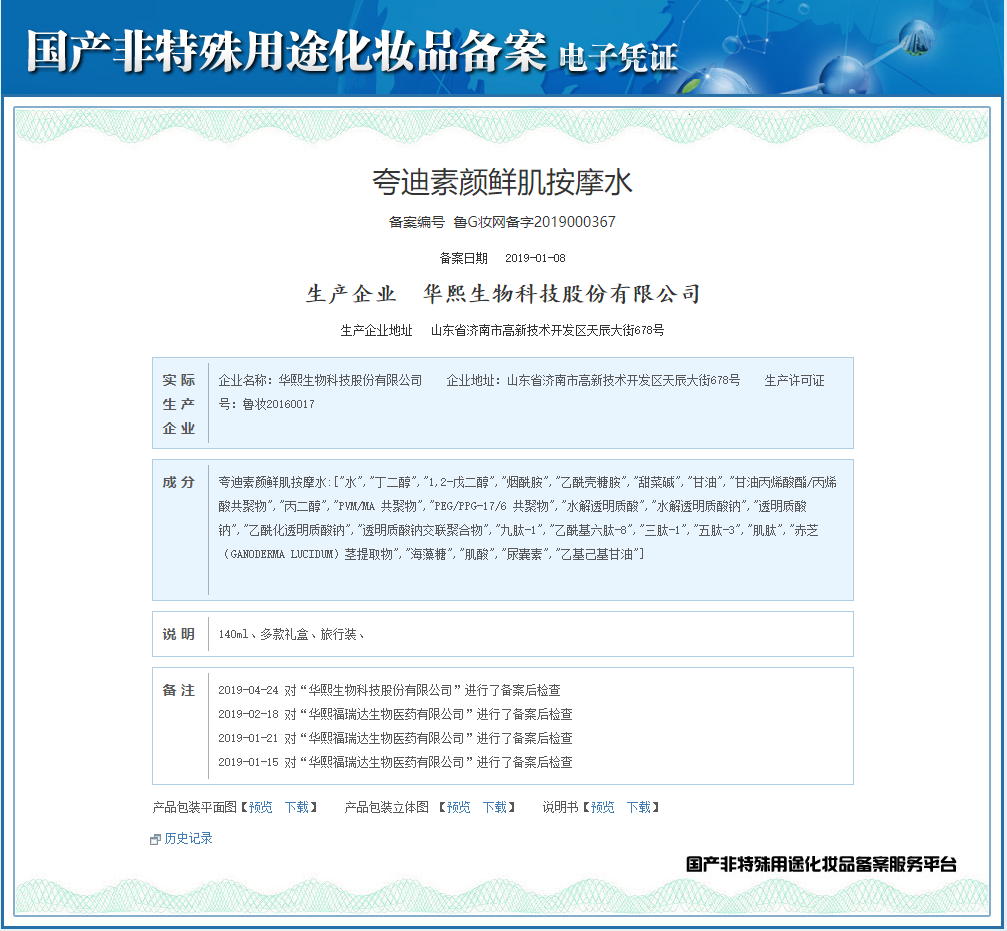Image resolution: width=1007 pixels, height=931 pixels.
Task: Click the 2019-01-15 remark entry
Action: tap(395, 762)
